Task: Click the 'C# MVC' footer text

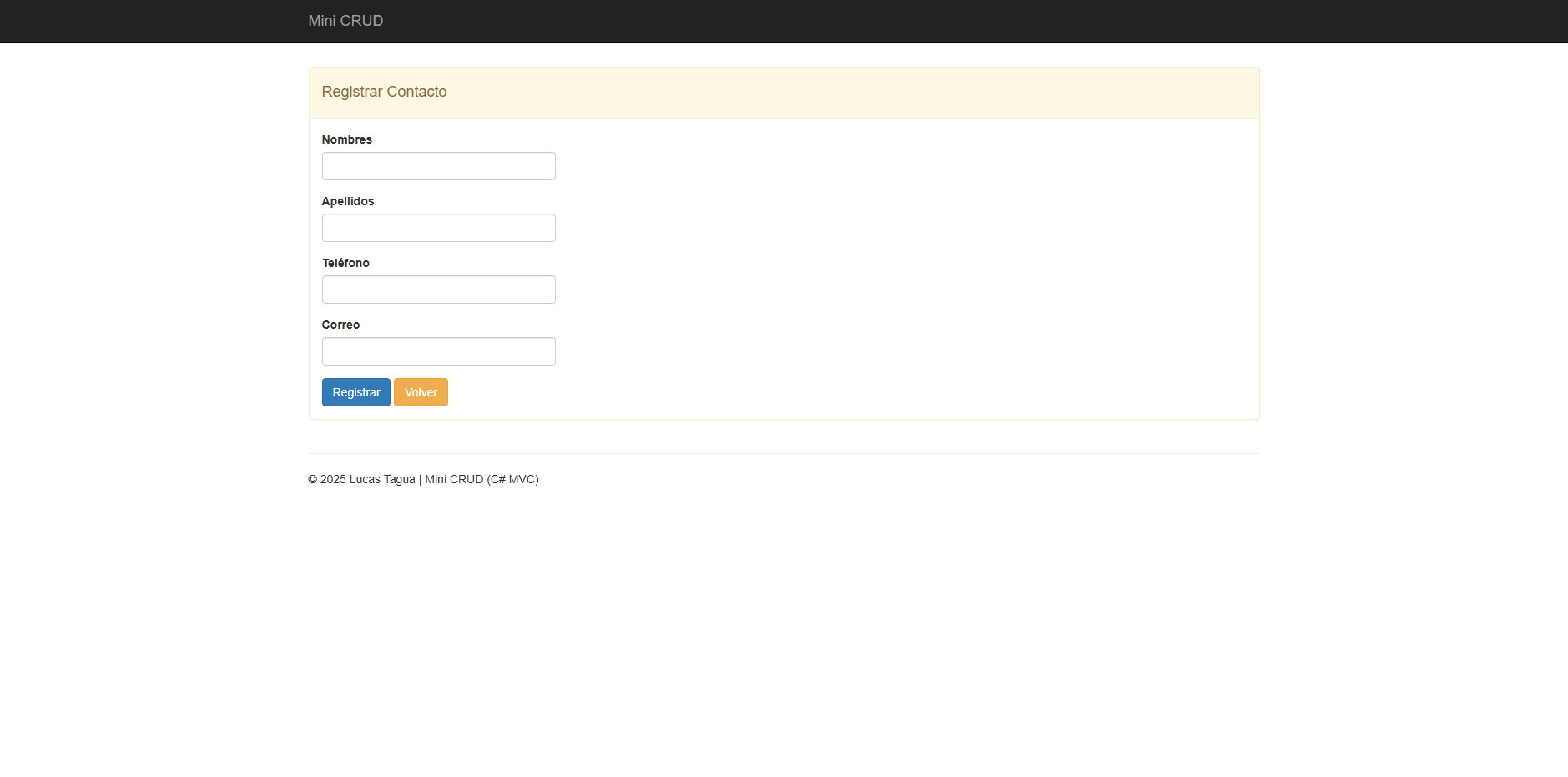Action: click(513, 479)
